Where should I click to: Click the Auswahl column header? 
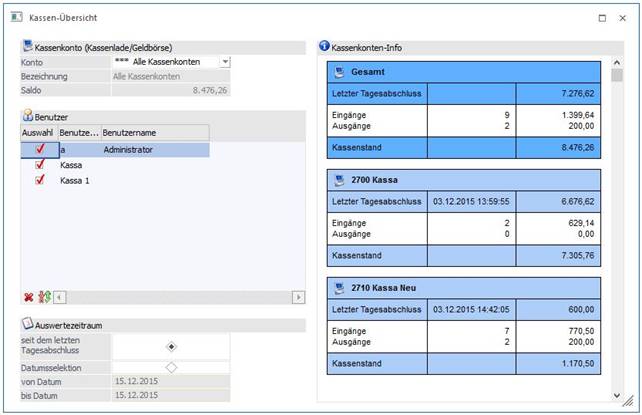(38, 132)
